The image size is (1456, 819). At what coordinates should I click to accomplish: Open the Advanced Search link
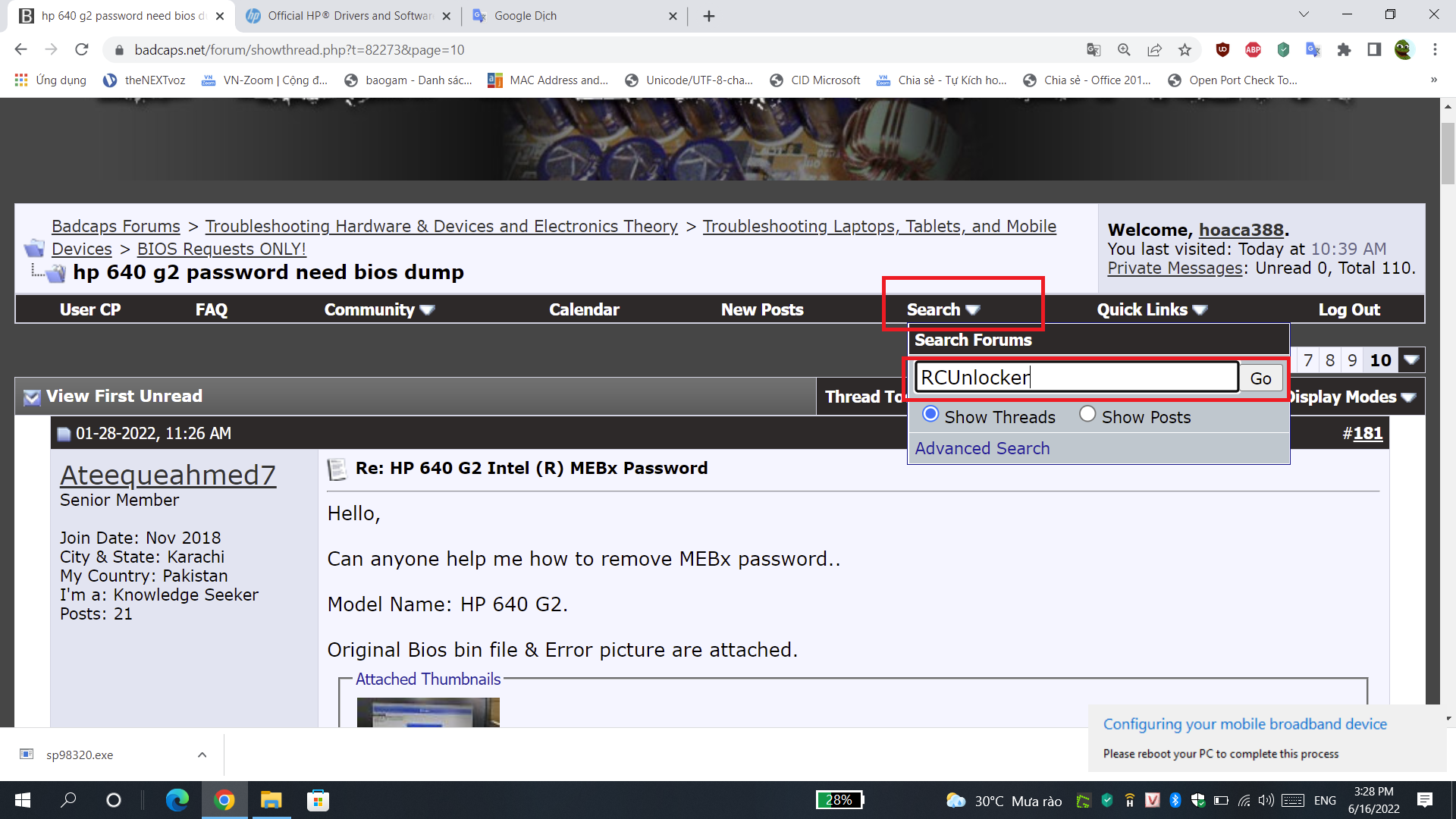tap(982, 448)
